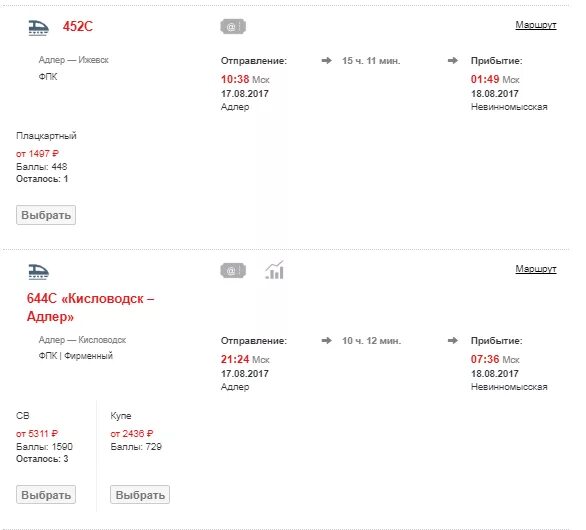Click the dynamic pricing chart icon
586x530 pixels.
275,270
